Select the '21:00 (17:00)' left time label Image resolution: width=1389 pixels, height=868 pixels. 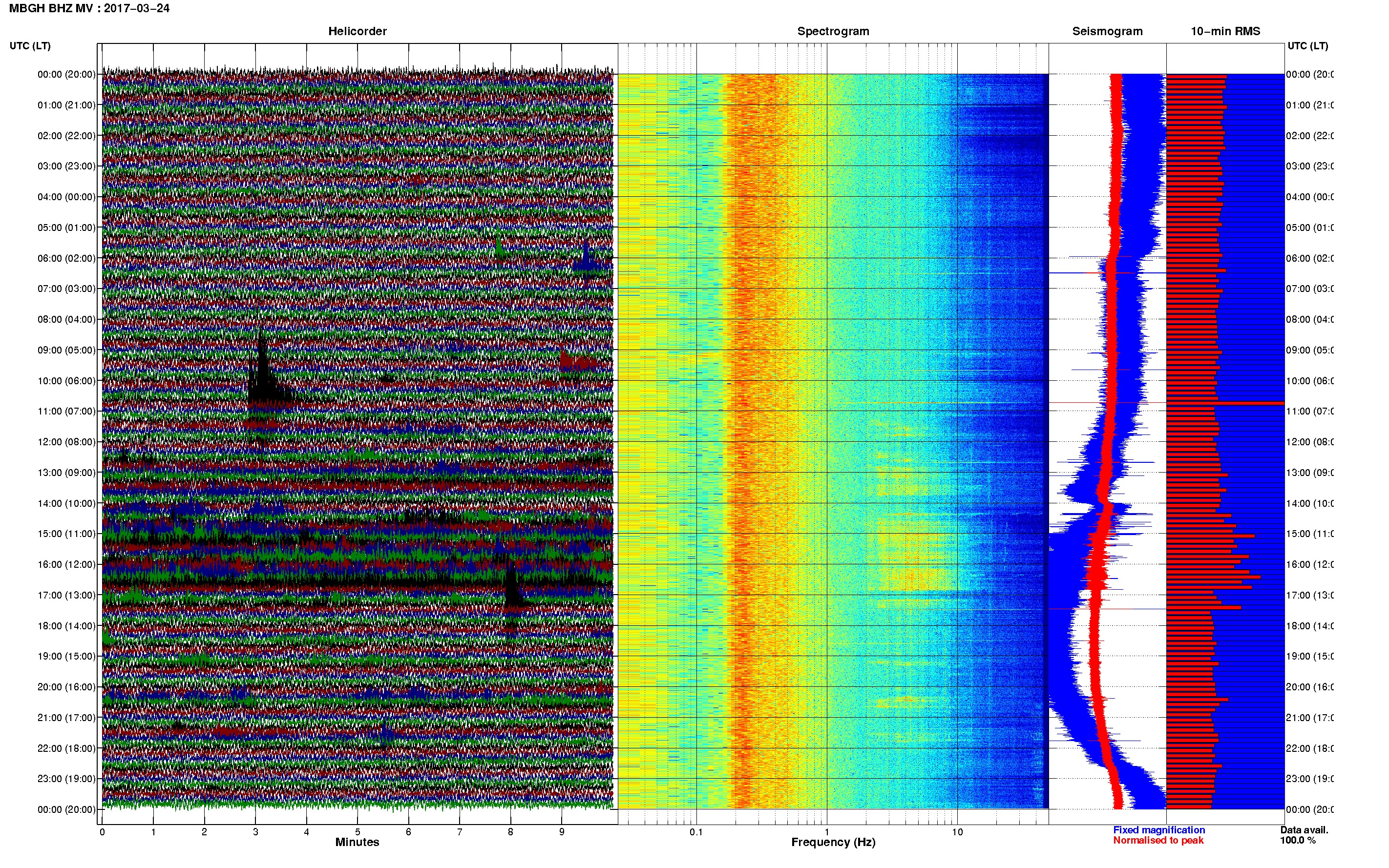click(x=66, y=718)
